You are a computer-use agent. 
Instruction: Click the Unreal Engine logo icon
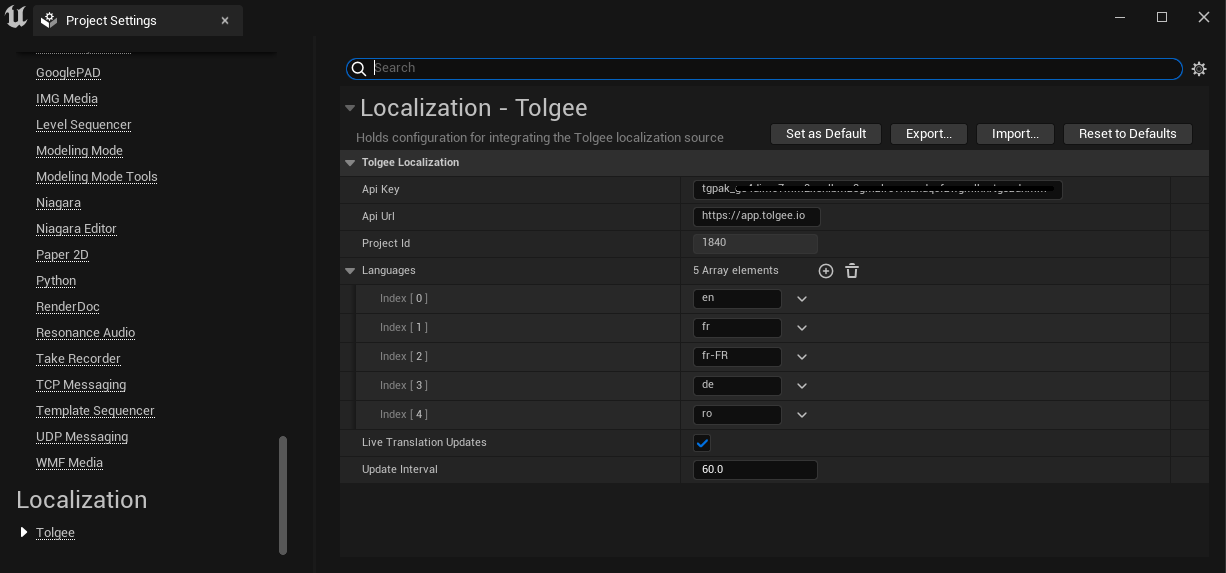pos(16,18)
